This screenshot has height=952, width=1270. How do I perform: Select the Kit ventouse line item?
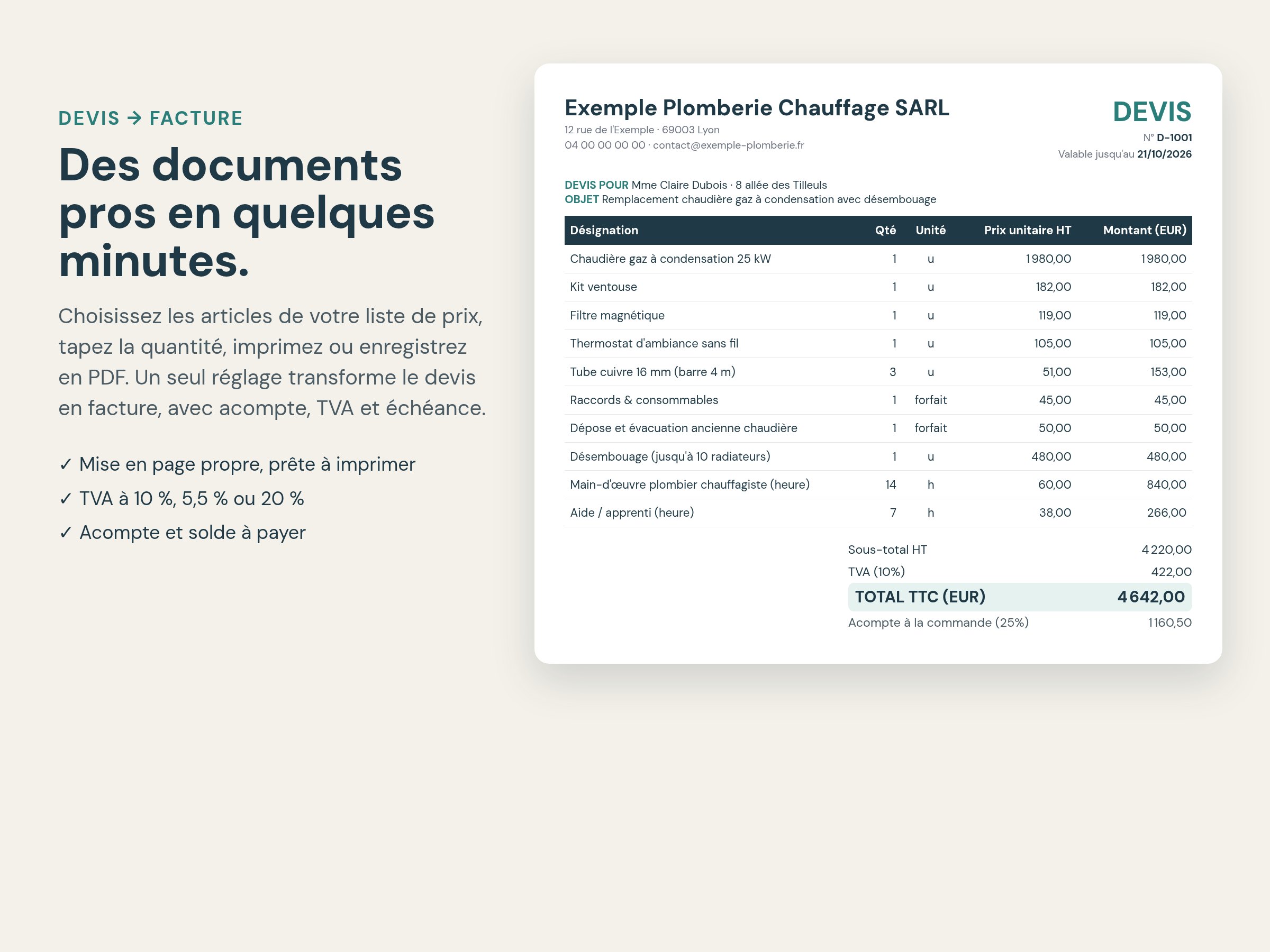[x=878, y=287]
